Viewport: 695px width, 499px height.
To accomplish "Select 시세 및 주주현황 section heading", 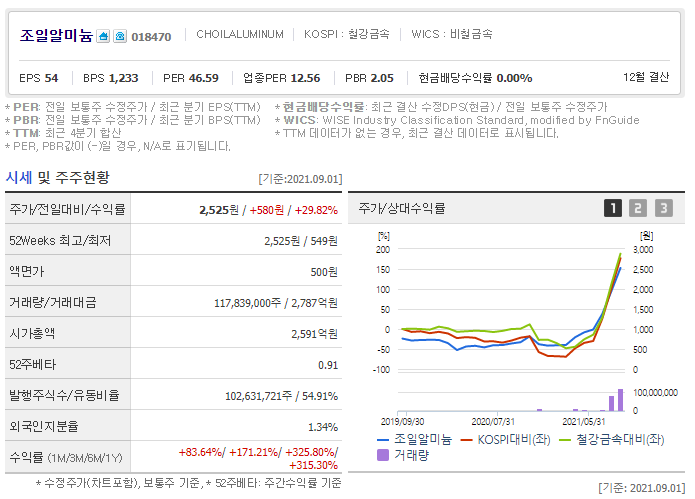I will point(58,177).
